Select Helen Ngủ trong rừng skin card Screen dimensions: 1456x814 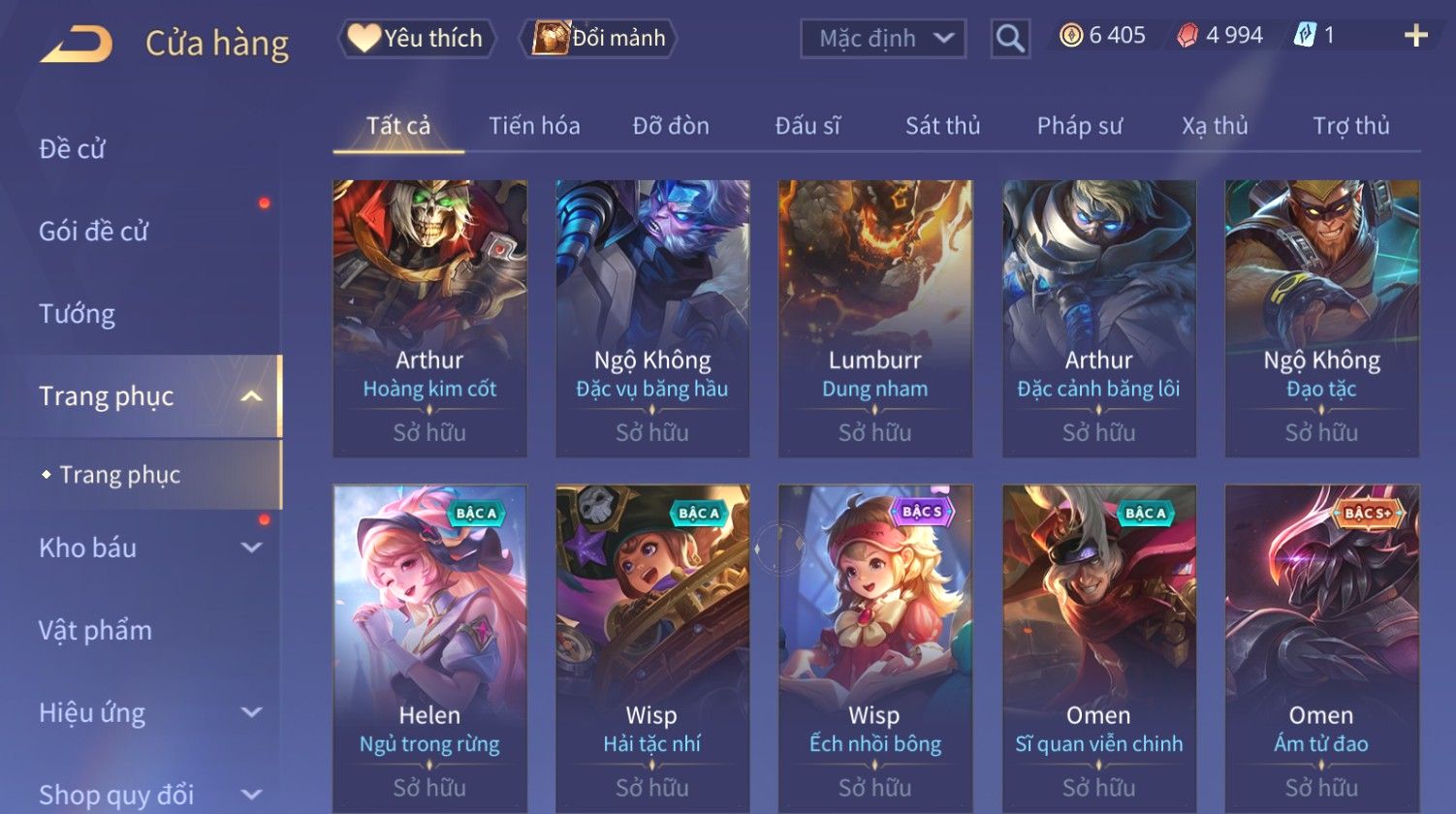(x=429, y=648)
